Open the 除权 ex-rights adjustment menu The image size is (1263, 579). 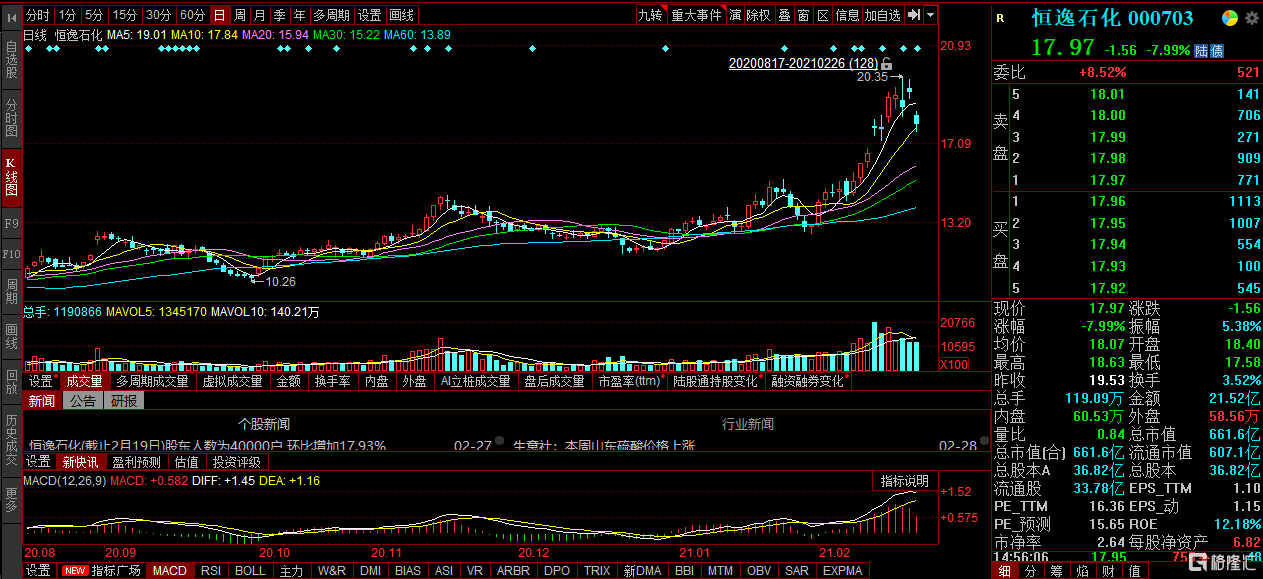pyautogui.click(x=759, y=15)
